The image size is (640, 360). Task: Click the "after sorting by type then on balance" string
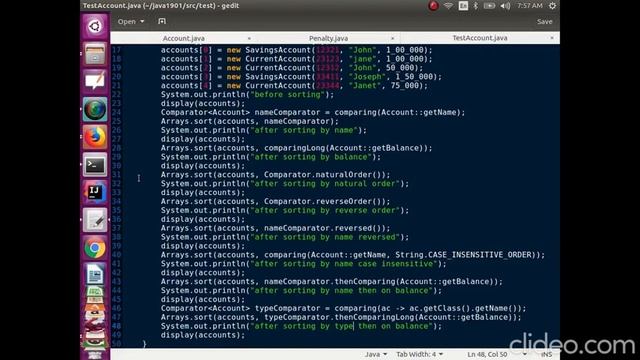341,326
